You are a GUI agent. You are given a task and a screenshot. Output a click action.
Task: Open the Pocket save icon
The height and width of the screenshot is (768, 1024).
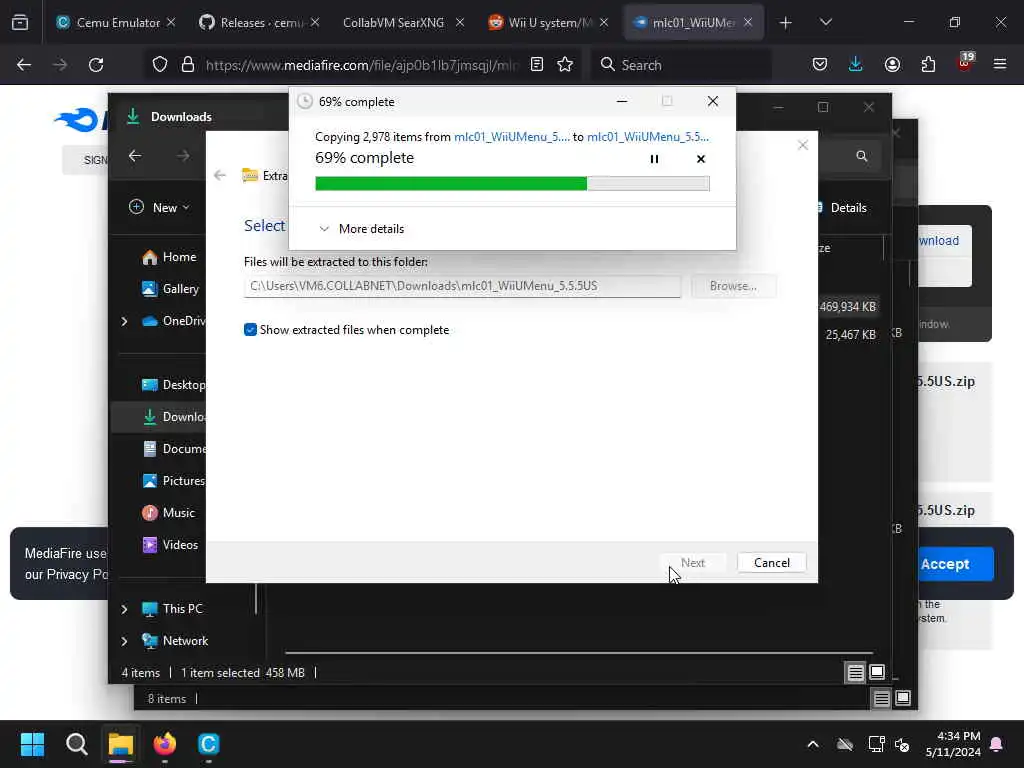(820, 65)
